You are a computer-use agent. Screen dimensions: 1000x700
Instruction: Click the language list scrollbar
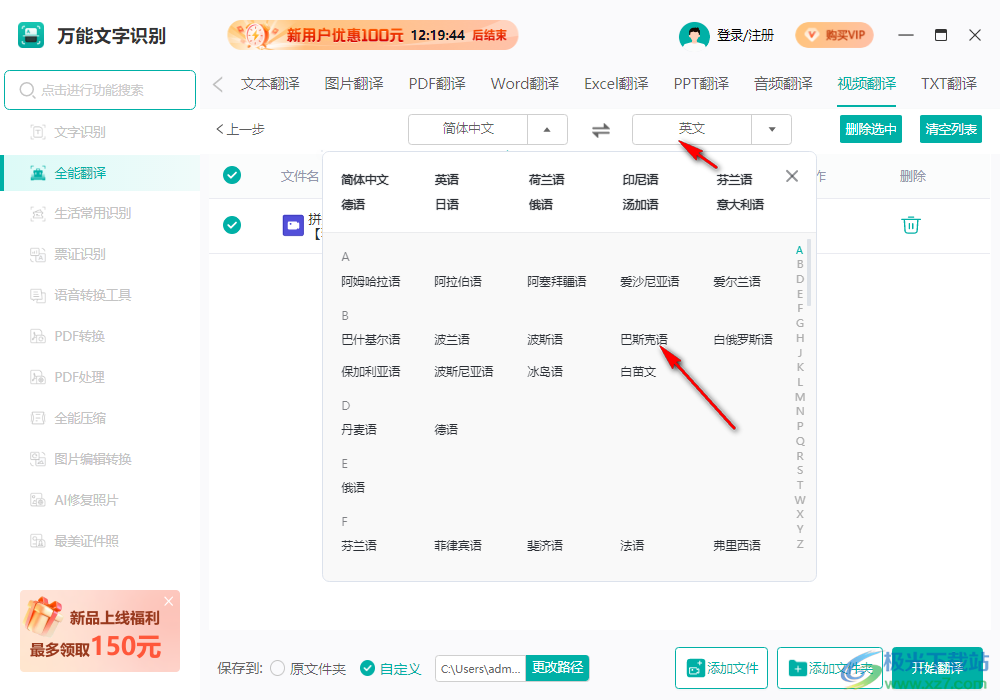pos(809,273)
